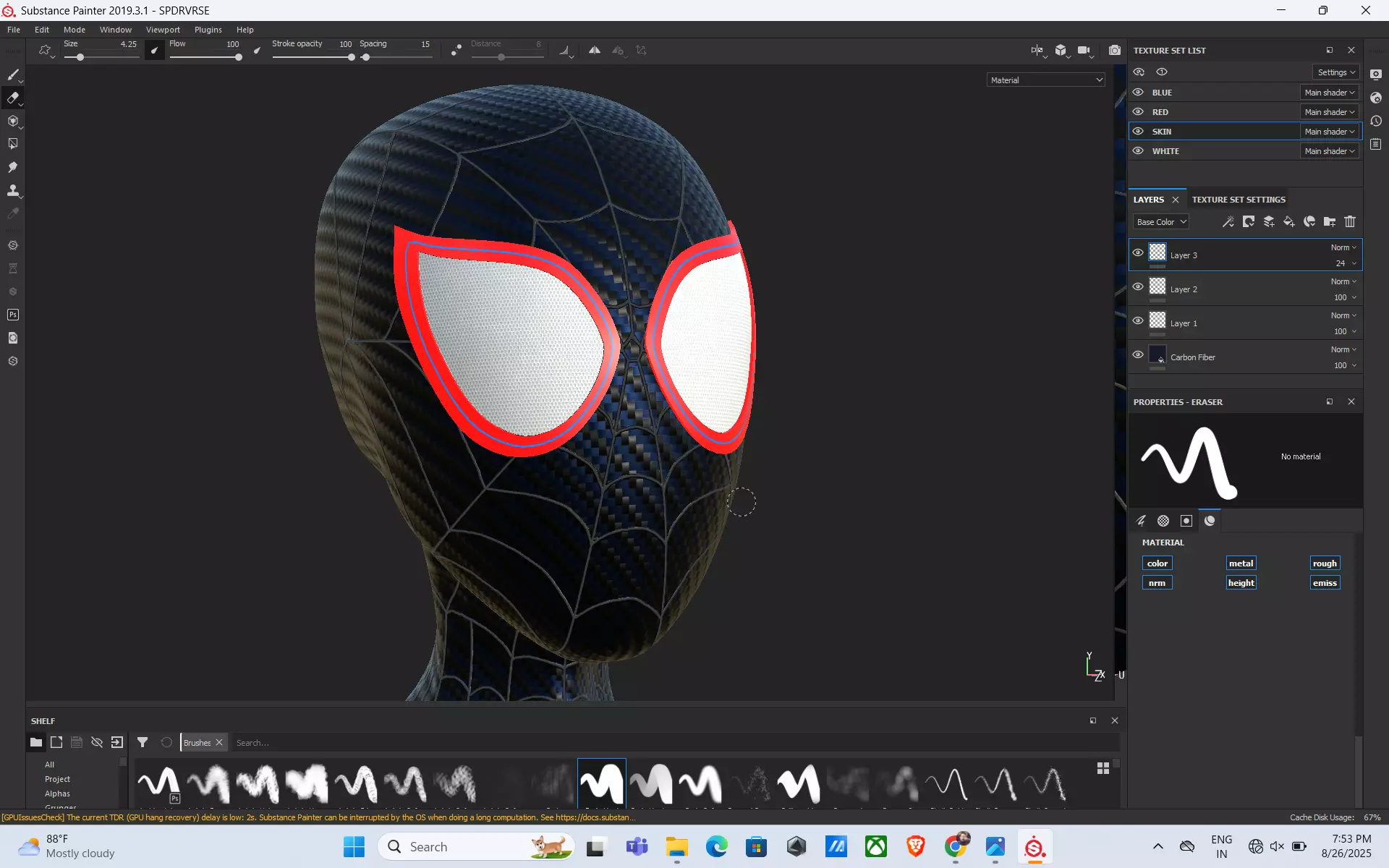Open the Texture Set List Settings dropdown
This screenshot has height=868, width=1389.
[x=1335, y=72]
